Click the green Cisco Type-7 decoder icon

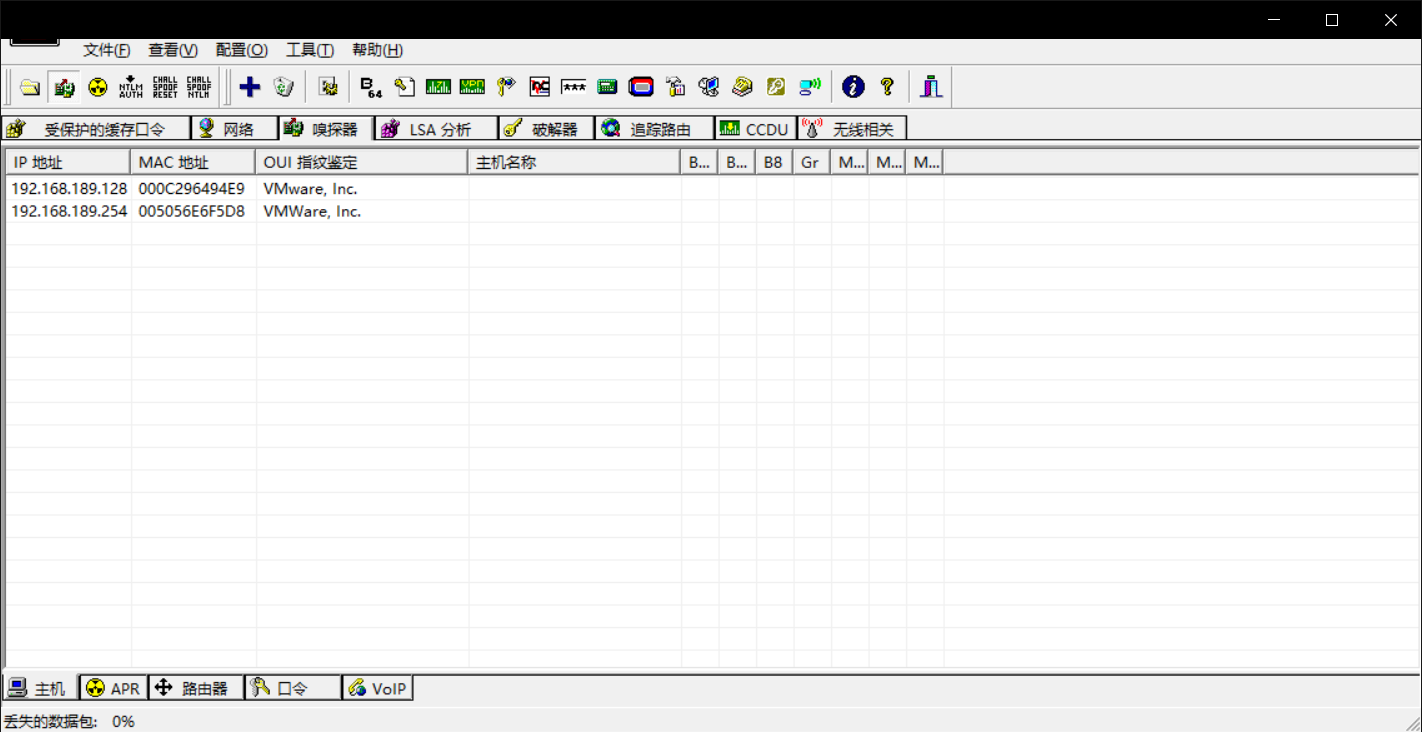438,87
